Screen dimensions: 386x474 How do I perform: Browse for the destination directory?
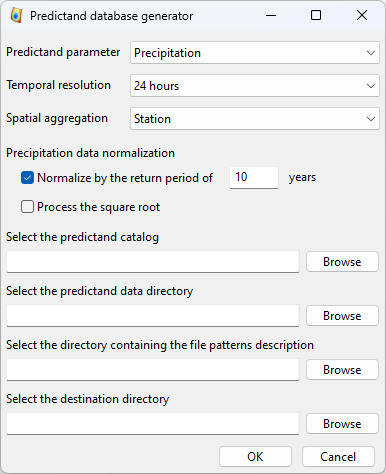point(342,424)
